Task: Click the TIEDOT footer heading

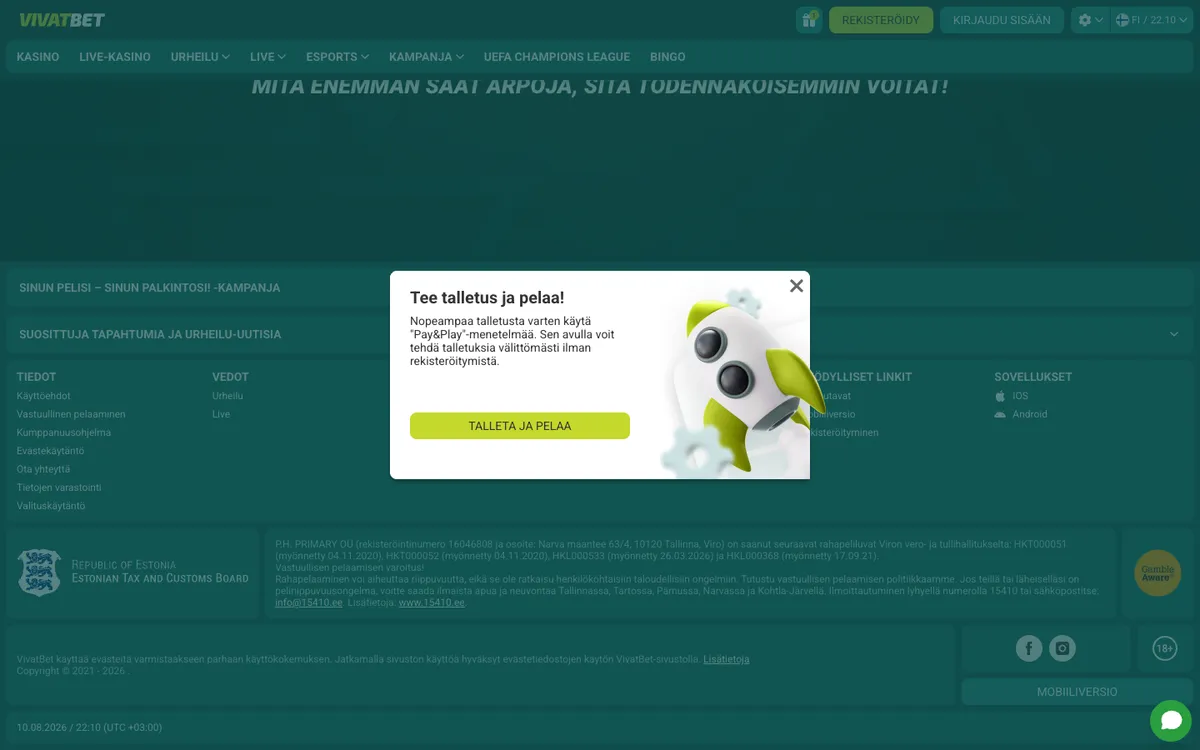Action: click(x=37, y=377)
